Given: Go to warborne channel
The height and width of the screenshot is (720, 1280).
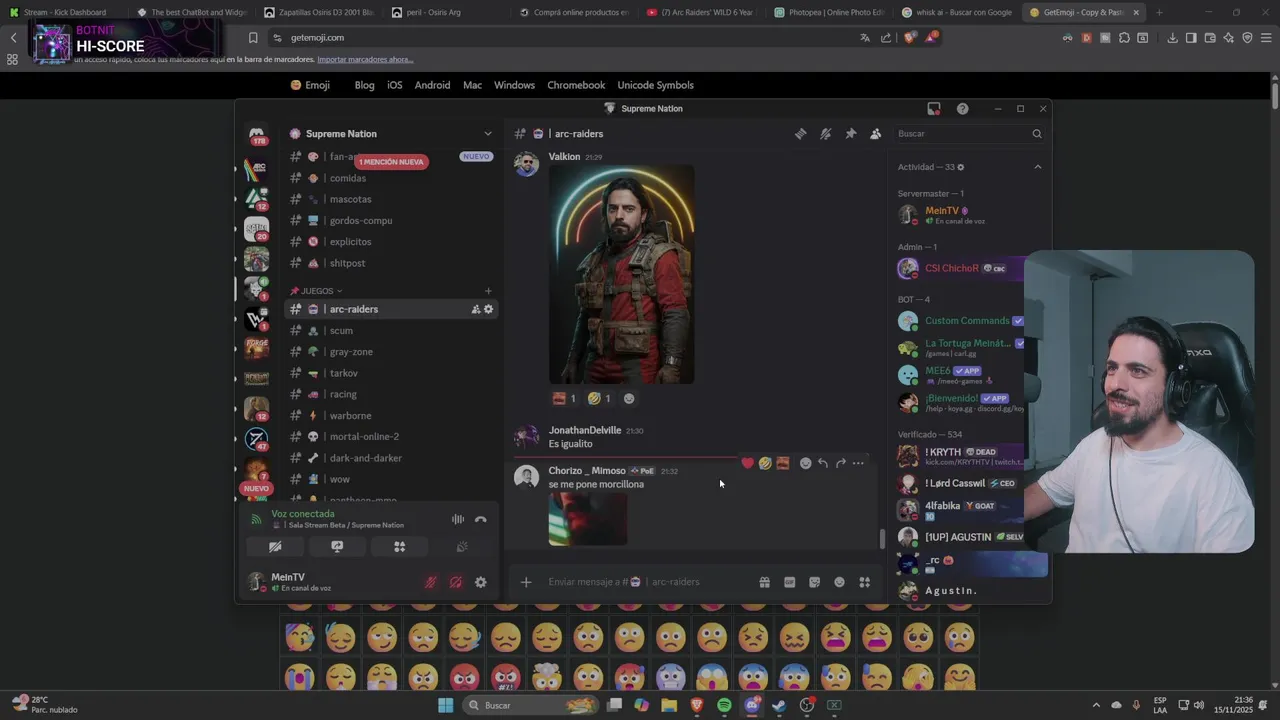Looking at the screenshot, I should coord(390,416).
